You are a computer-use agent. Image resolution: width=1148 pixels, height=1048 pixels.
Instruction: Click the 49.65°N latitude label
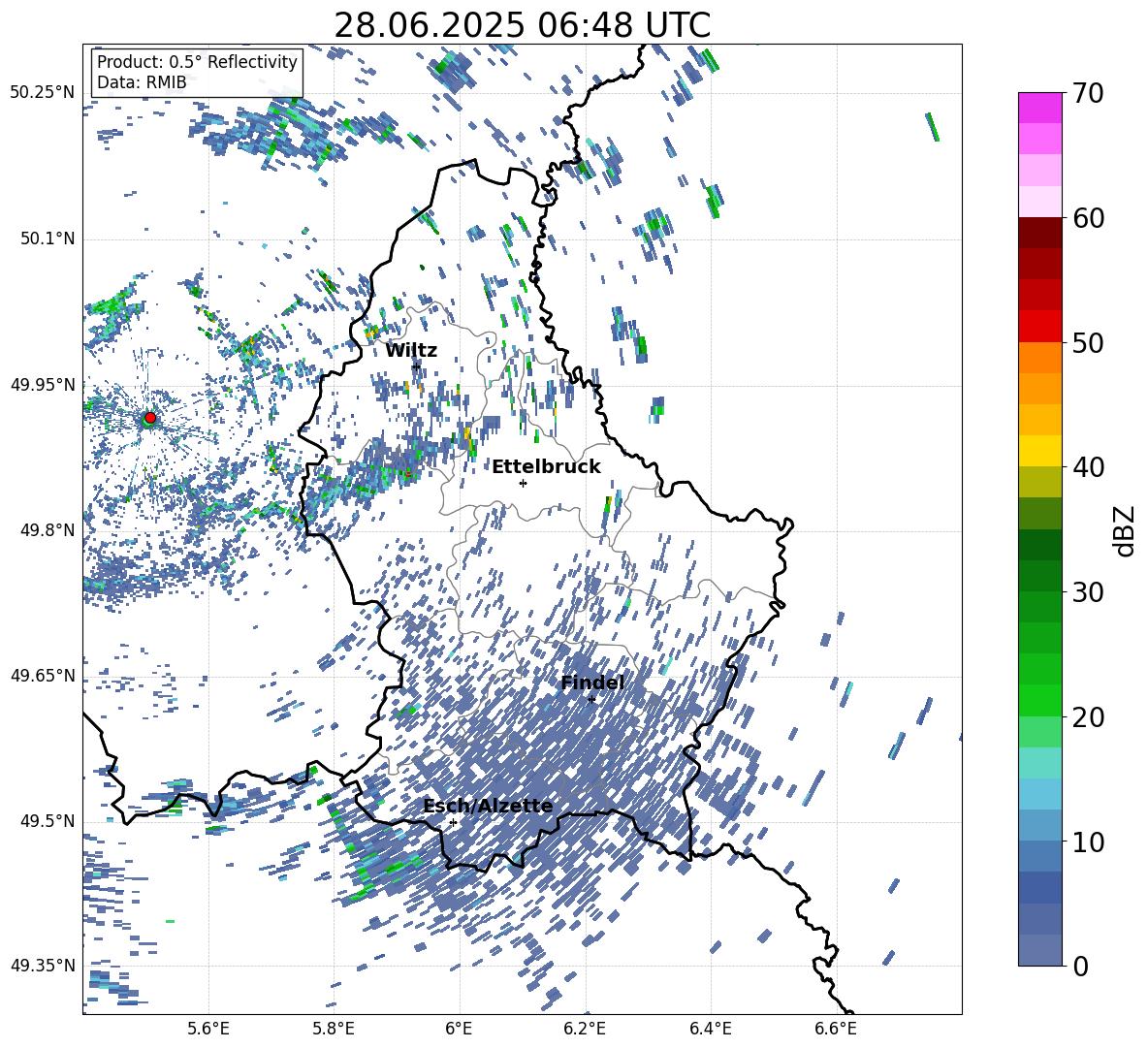[43, 676]
